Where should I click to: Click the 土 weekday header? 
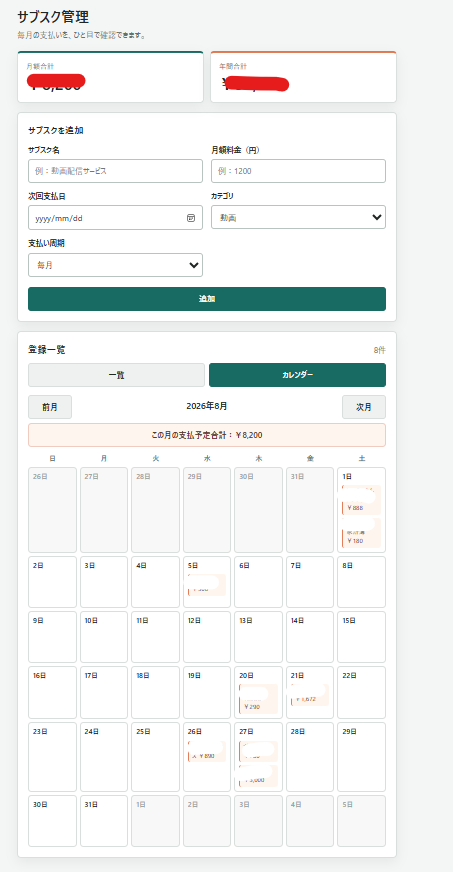362,459
